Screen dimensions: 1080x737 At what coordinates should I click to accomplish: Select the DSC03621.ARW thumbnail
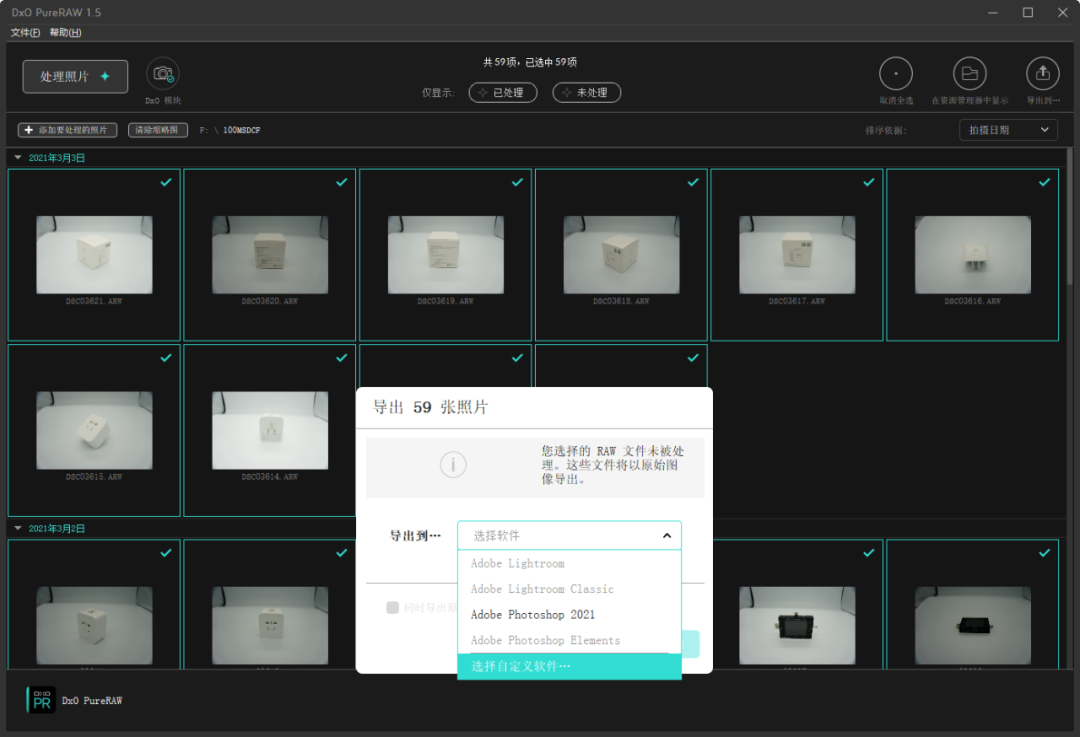[x=94, y=255]
